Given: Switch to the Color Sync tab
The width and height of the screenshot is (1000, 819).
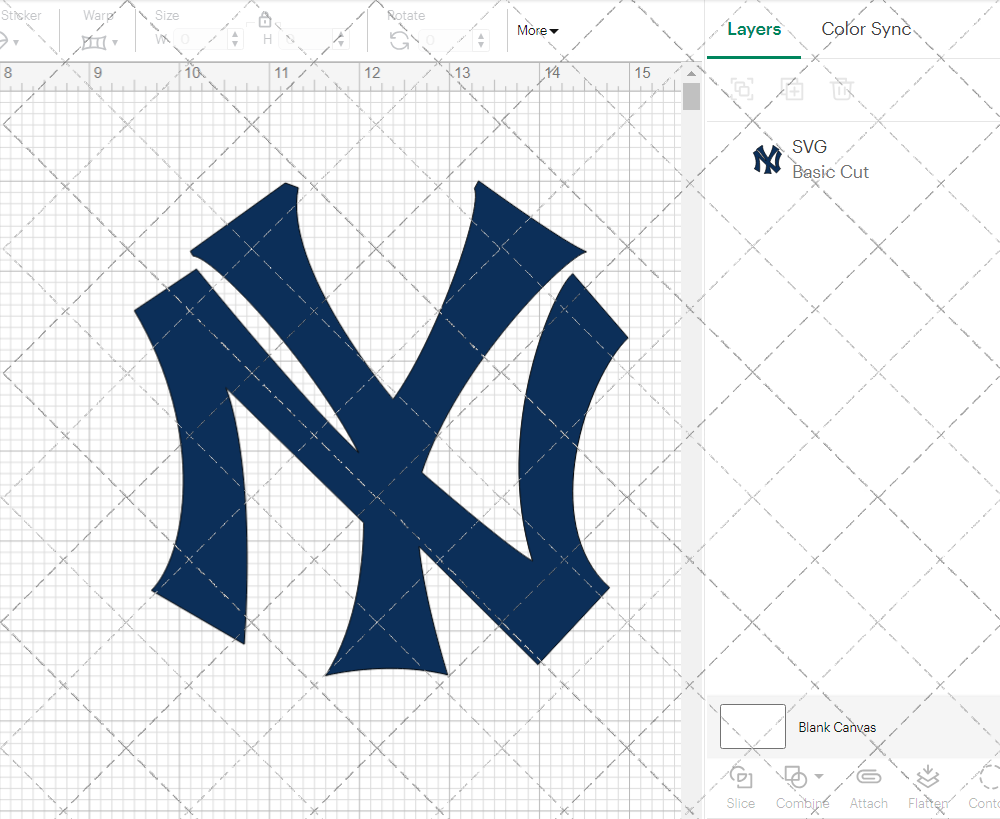Looking at the screenshot, I should [x=866, y=29].
